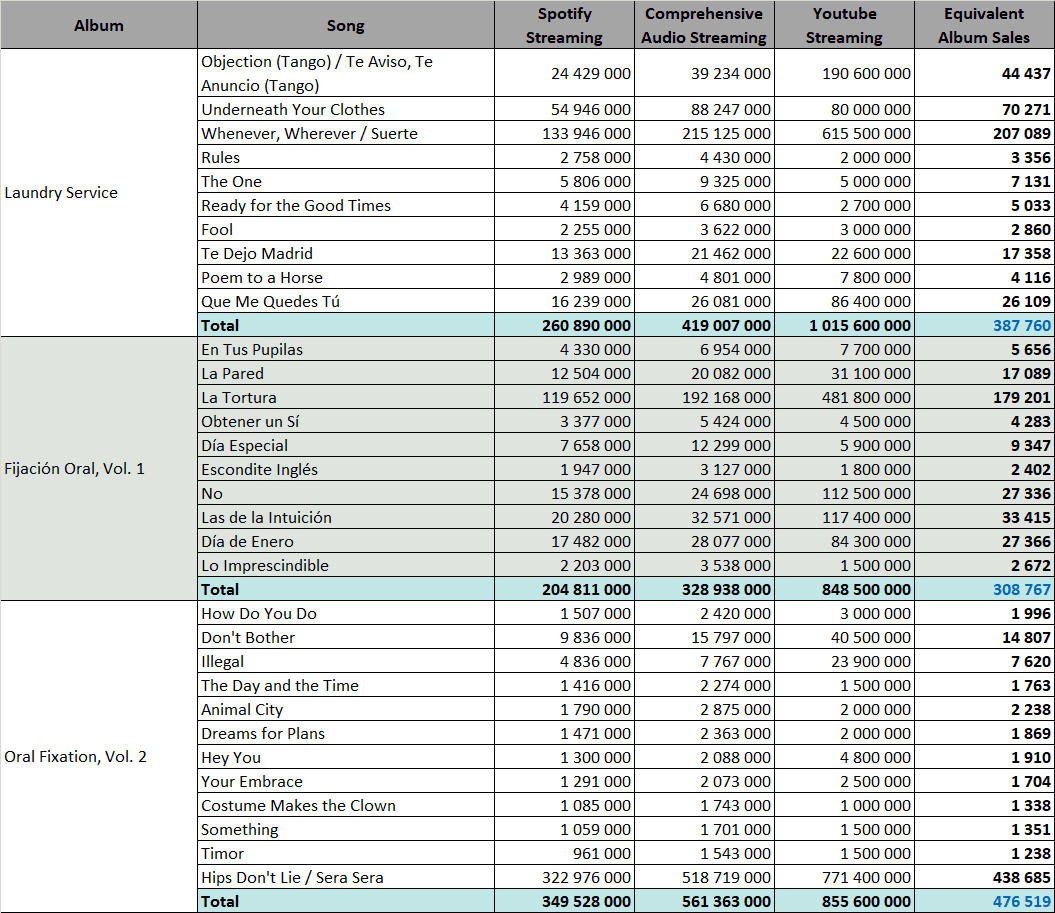This screenshot has height=913, width=1055.
Task: Click the Poem to a Horse cell
Action: click(346, 277)
